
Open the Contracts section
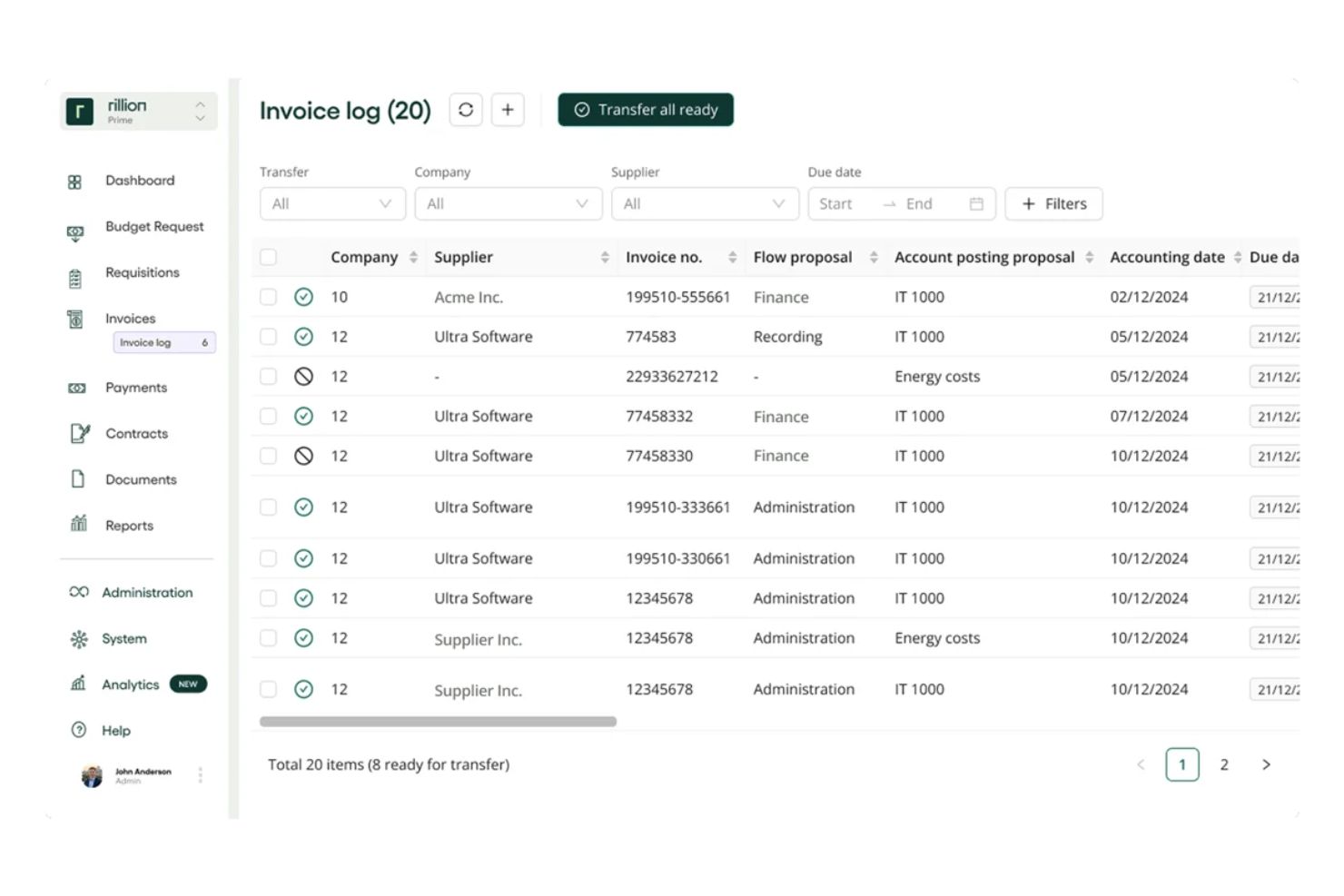tap(137, 433)
